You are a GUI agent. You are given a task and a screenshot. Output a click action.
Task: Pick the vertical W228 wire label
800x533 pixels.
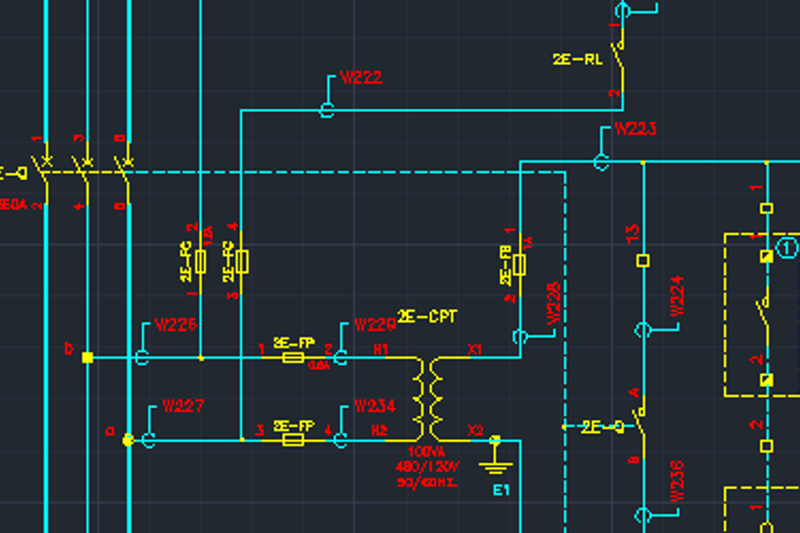point(554,303)
